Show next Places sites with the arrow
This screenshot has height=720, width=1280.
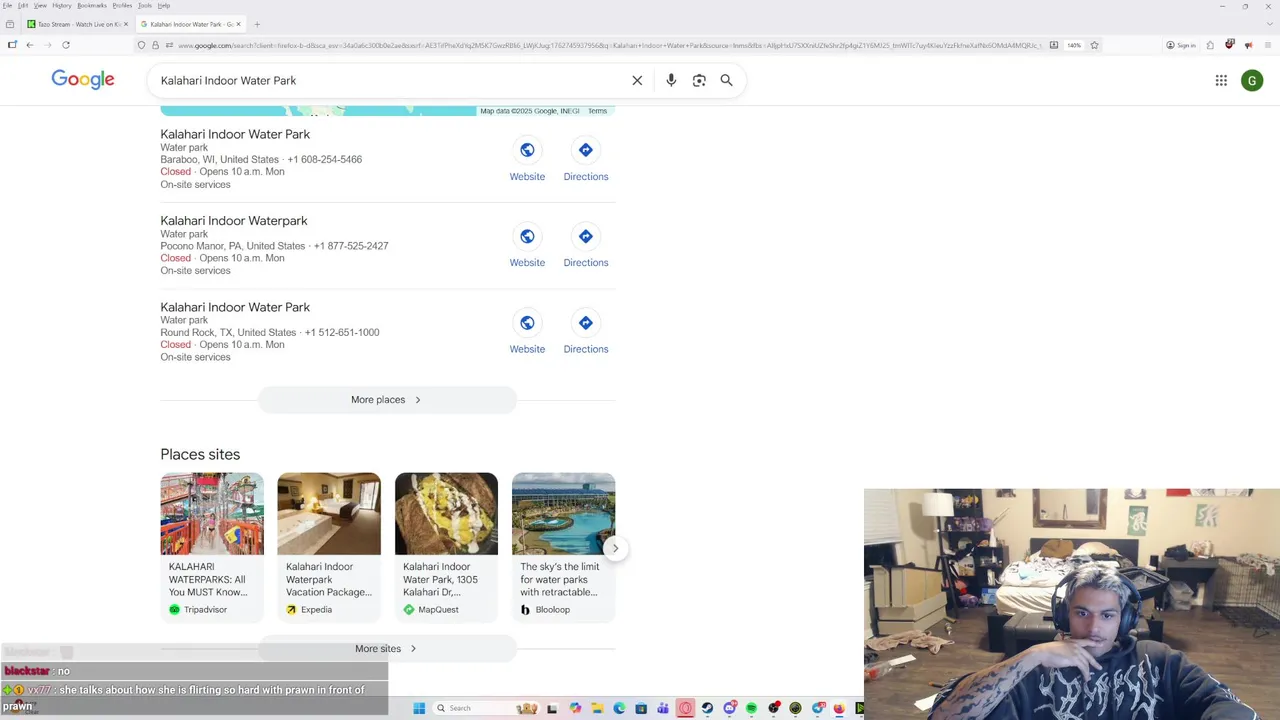(615, 548)
